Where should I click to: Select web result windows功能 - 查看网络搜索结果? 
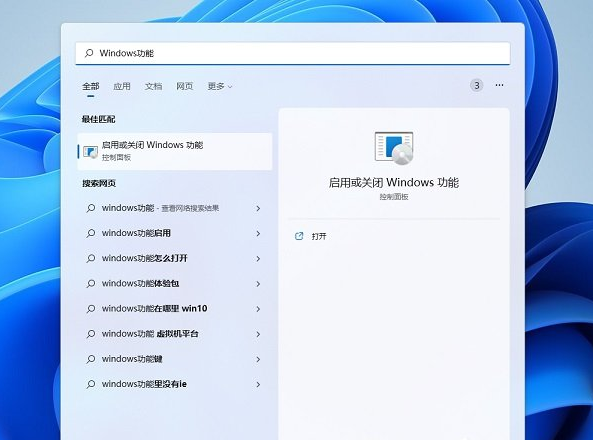coord(175,208)
